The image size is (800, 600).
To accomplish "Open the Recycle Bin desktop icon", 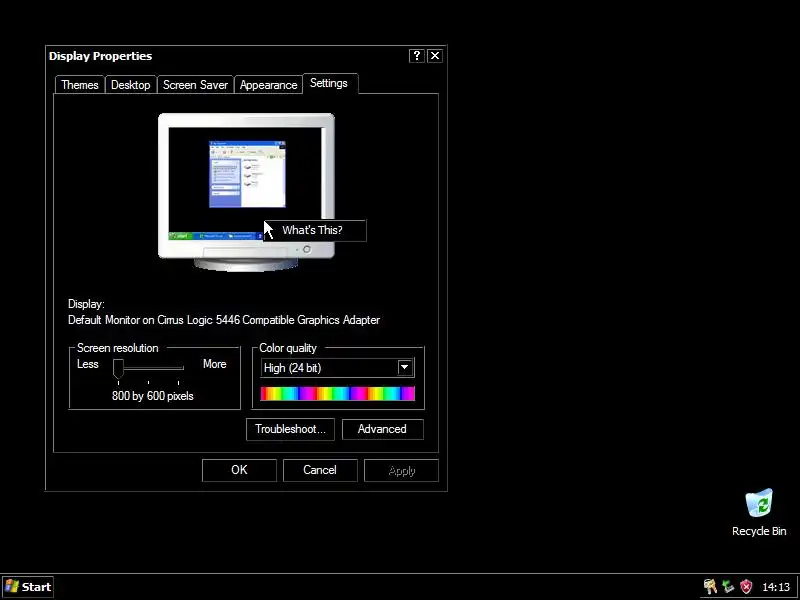I will [x=759, y=512].
